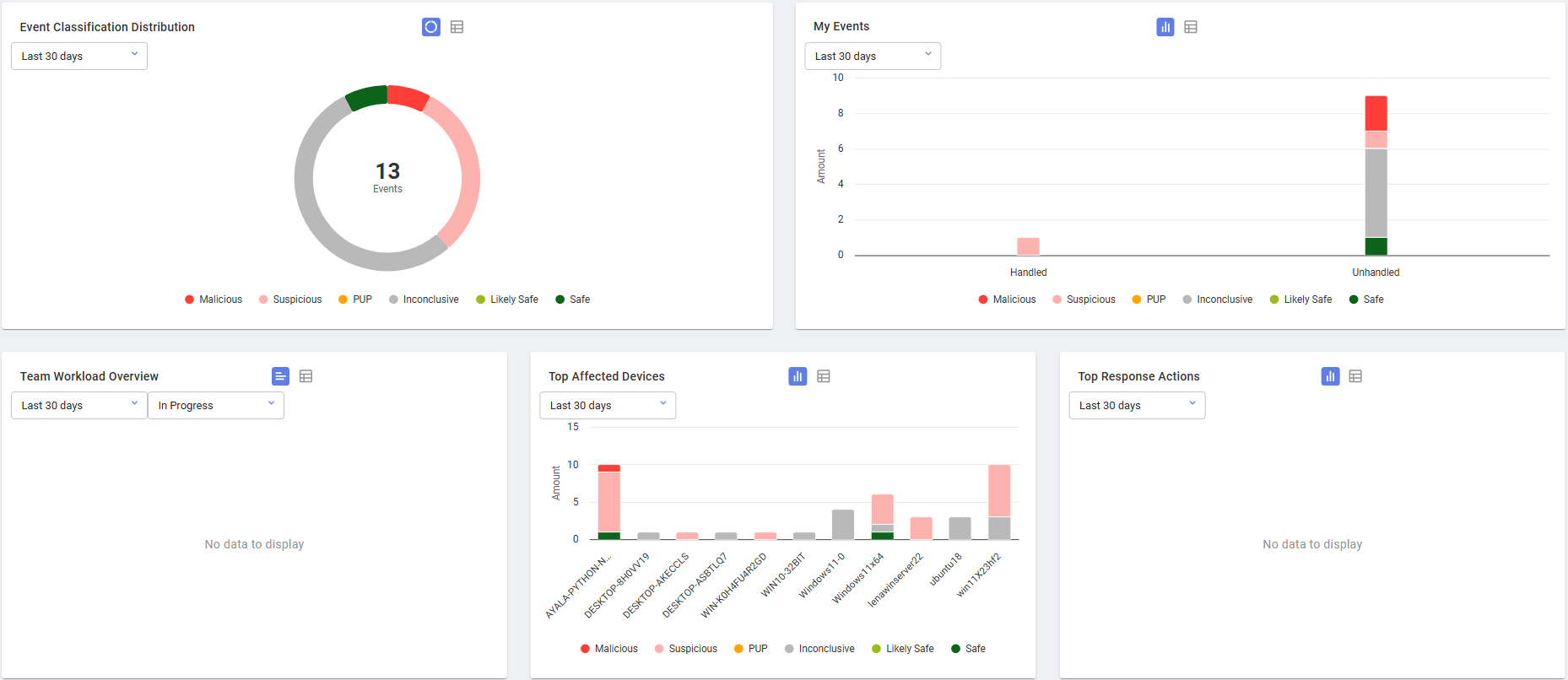
Task: Click the win11x23H2 device bar
Action: point(999,502)
